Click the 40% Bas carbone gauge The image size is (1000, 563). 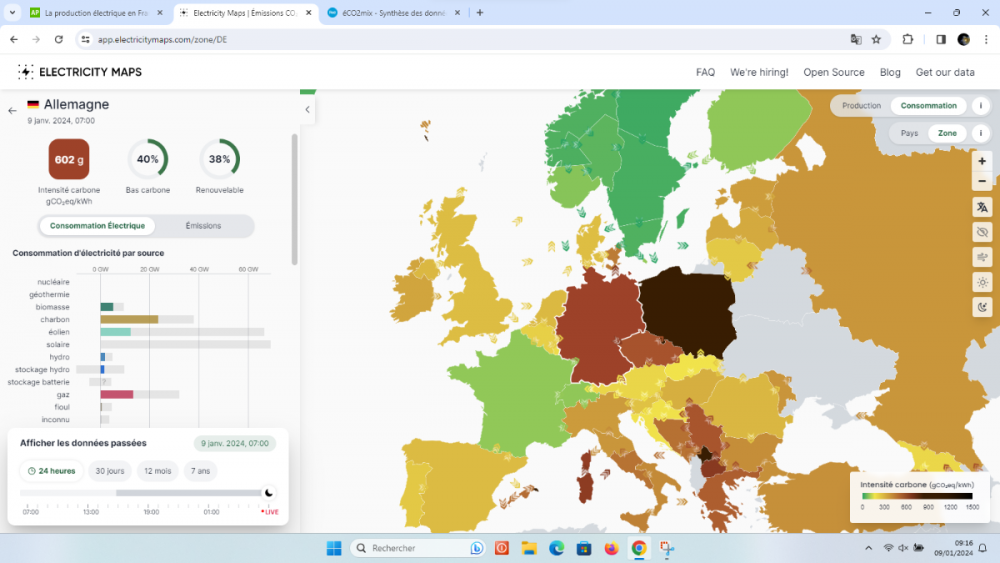[x=148, y=159]
